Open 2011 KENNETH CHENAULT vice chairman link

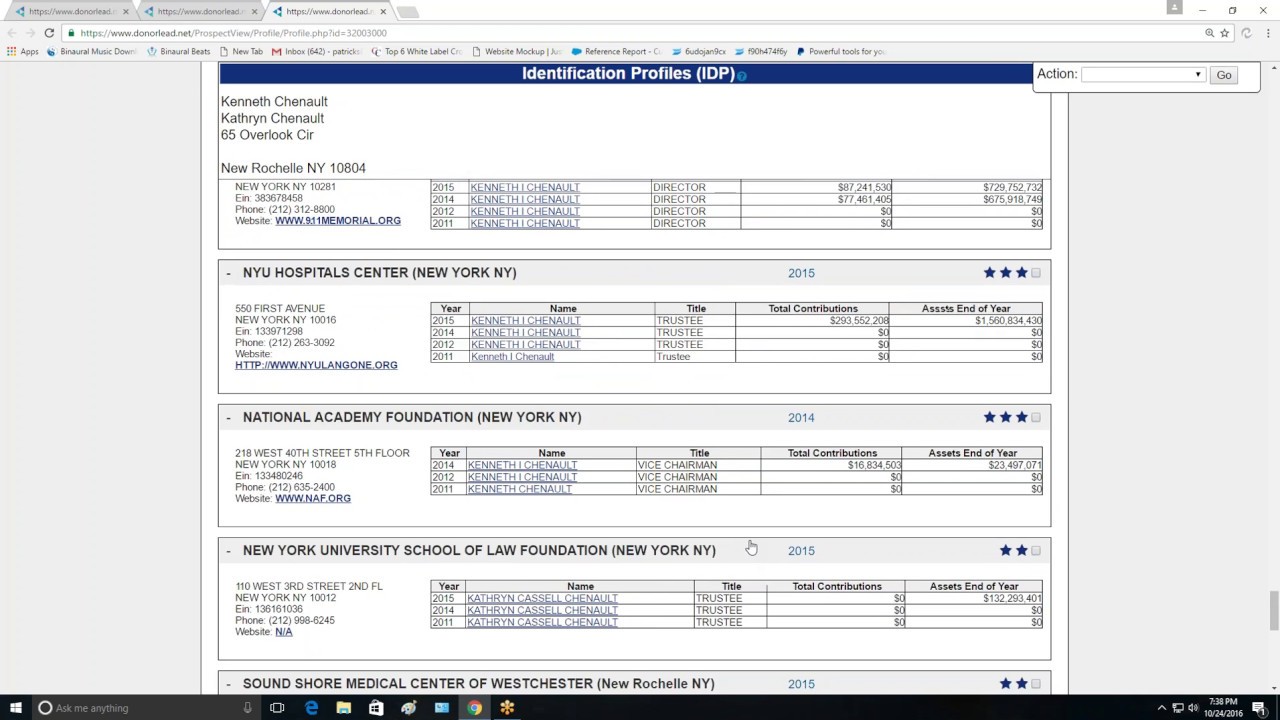[x=520, y=489]
